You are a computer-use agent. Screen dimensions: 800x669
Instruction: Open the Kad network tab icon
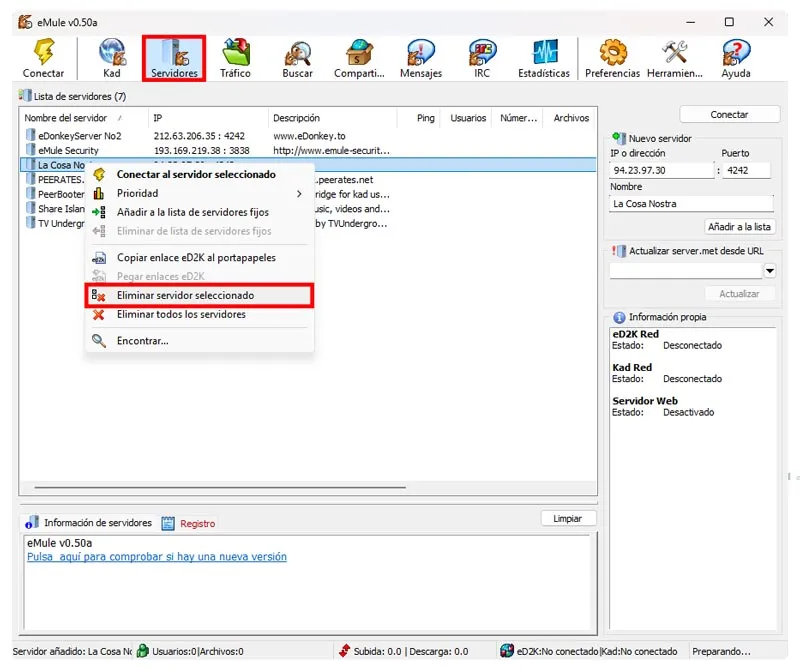[x=110, y=52]
